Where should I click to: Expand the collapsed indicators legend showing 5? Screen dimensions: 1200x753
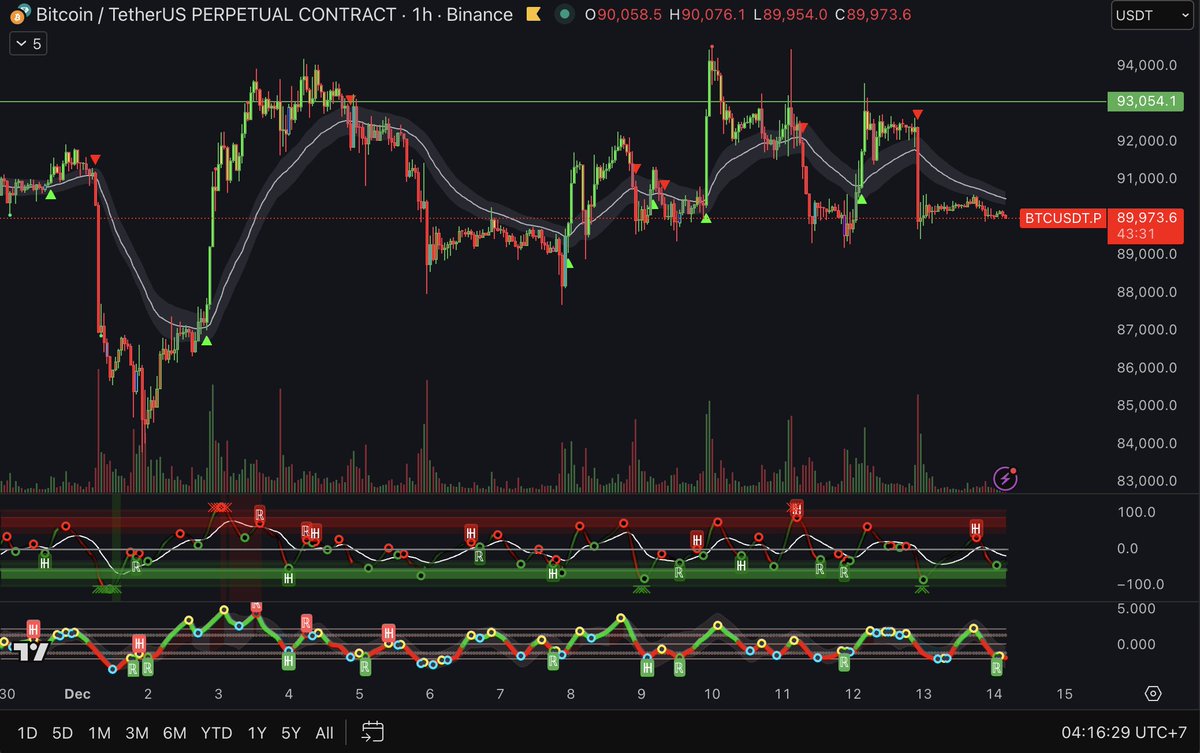coord(28,44)
